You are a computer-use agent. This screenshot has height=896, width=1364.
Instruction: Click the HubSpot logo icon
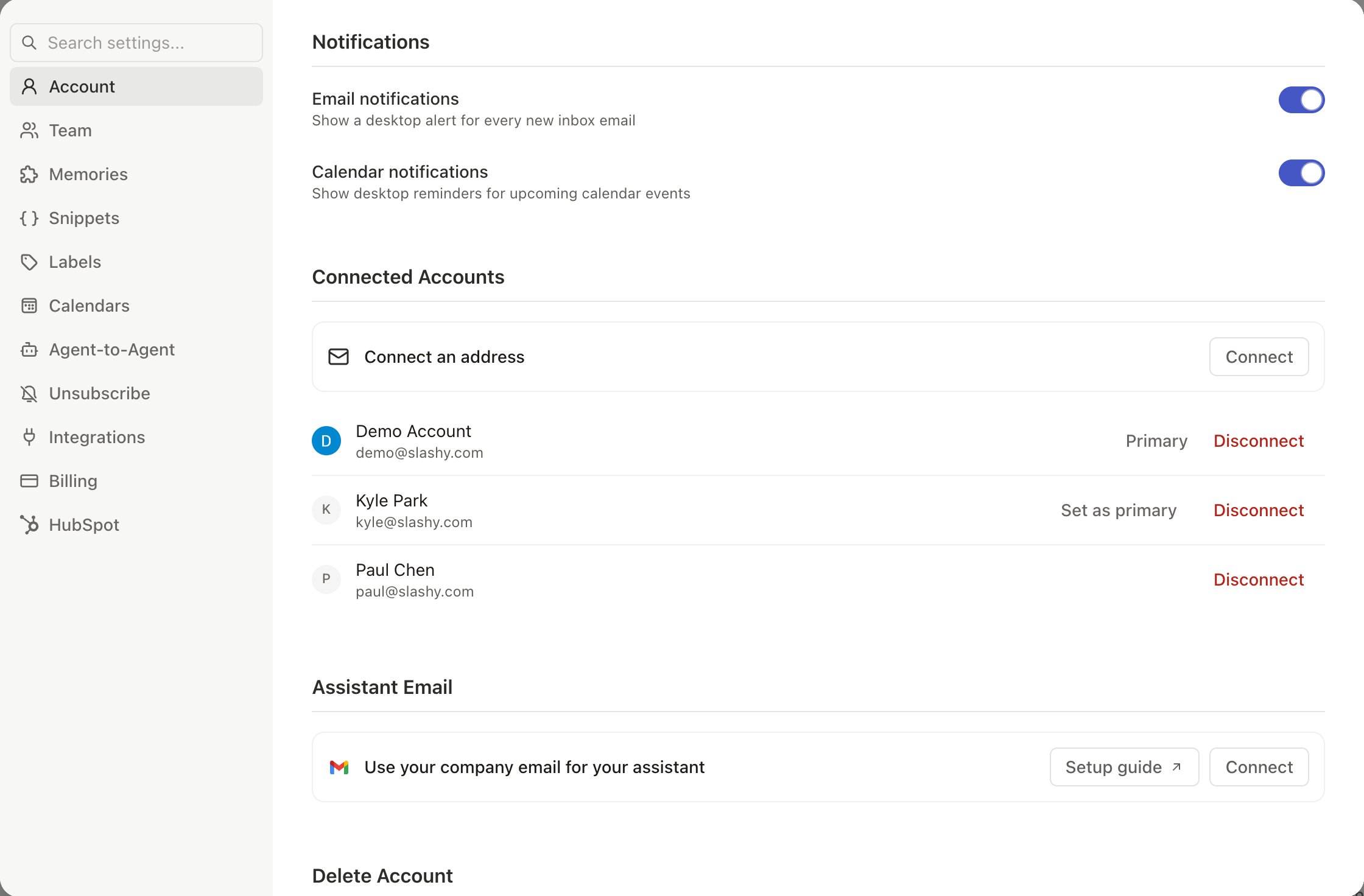tap(29, 525)
